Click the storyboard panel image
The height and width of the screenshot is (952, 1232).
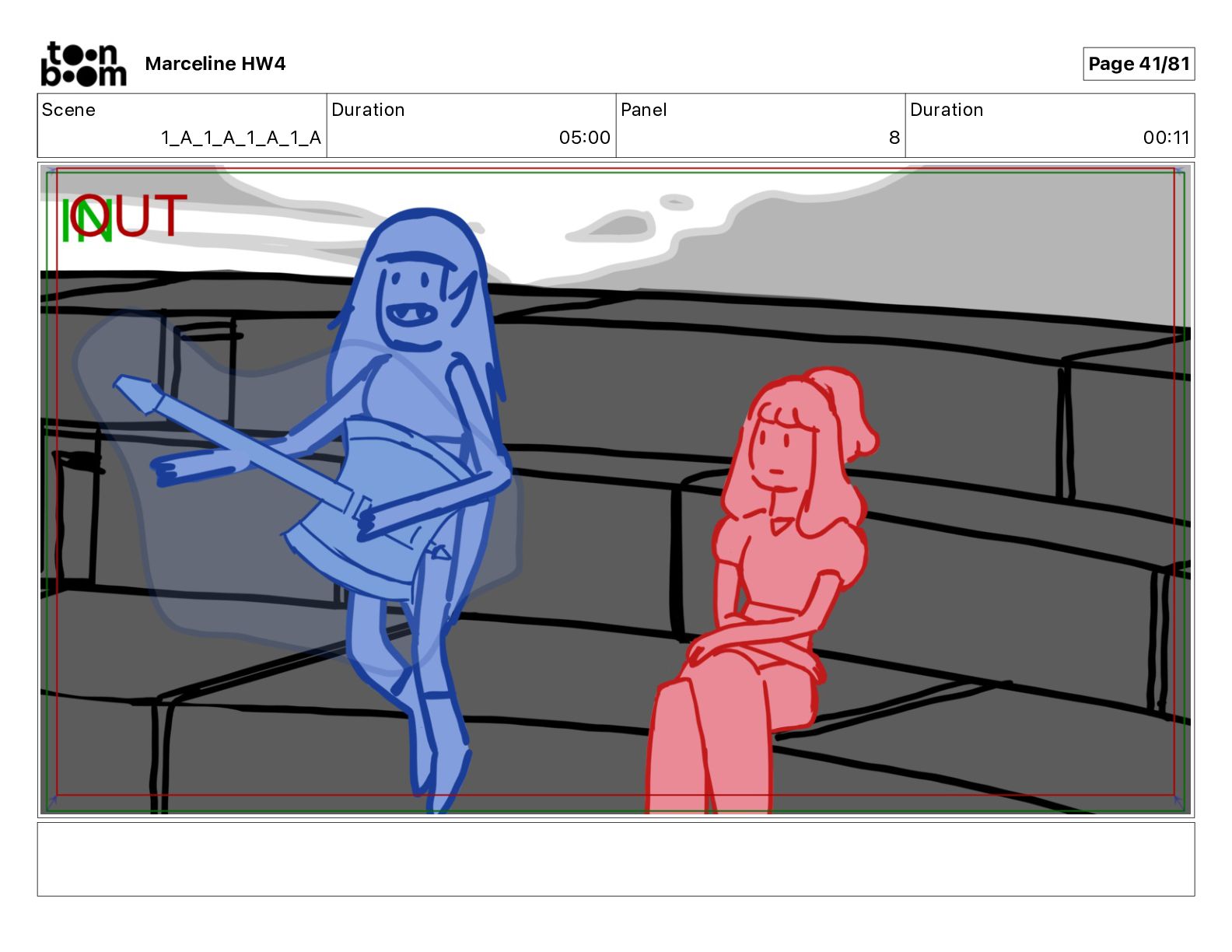(x=616, y=490)
